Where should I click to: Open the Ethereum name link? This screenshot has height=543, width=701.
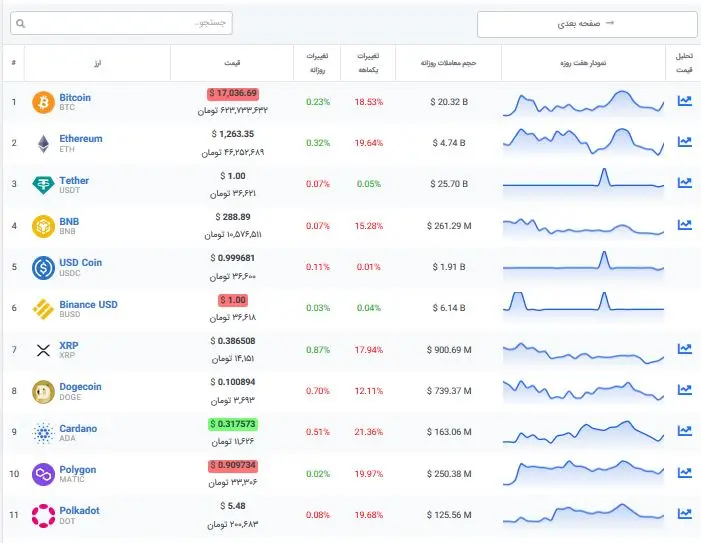coord(81,139)
